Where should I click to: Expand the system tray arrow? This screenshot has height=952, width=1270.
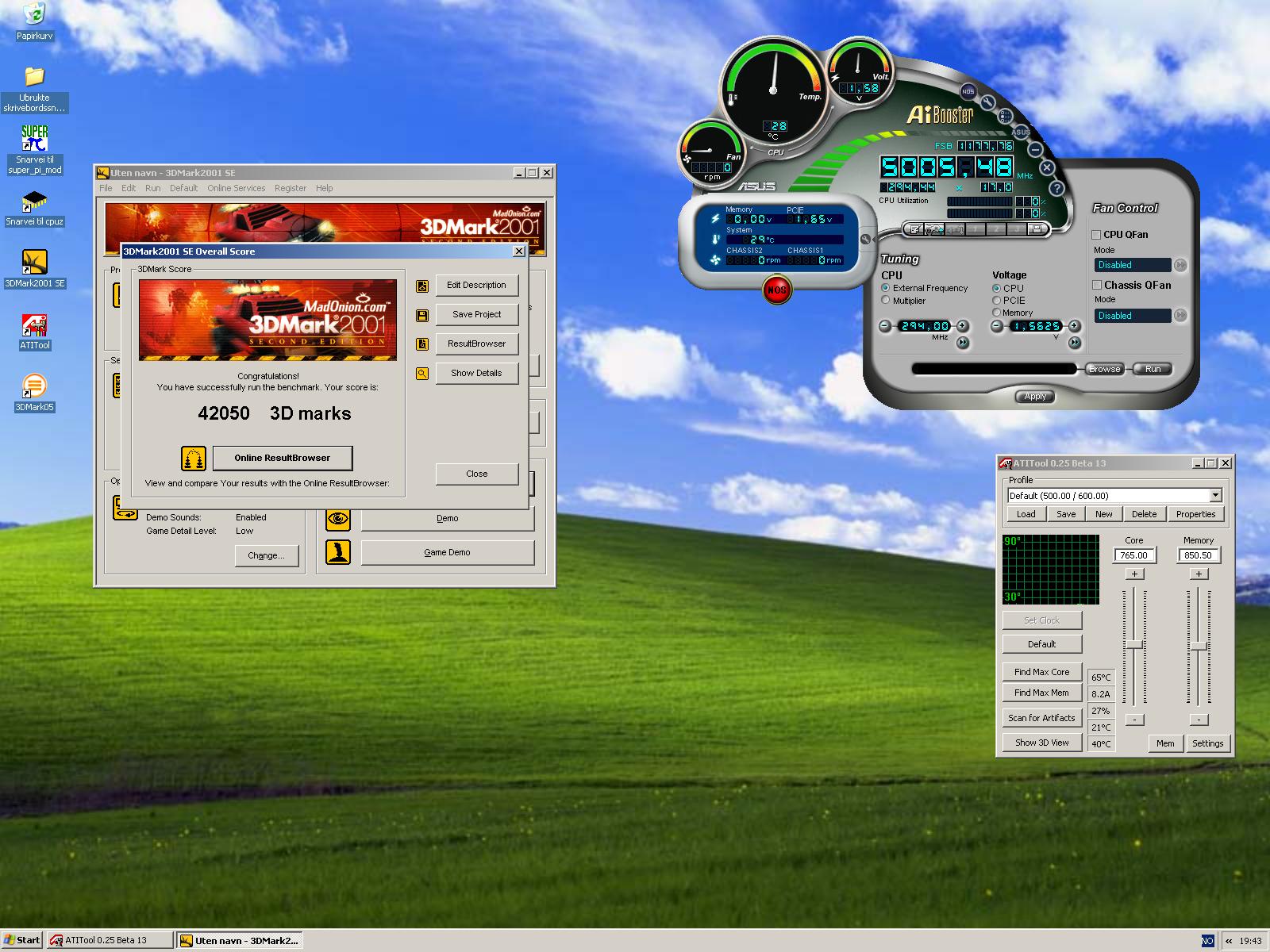point(1228,941)
